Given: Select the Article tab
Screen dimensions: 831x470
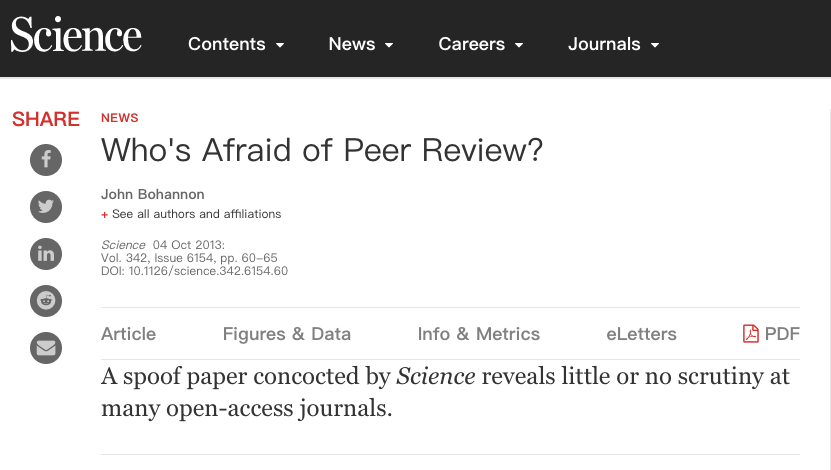Looking at the screenshot, I should [x=128, y=334].
